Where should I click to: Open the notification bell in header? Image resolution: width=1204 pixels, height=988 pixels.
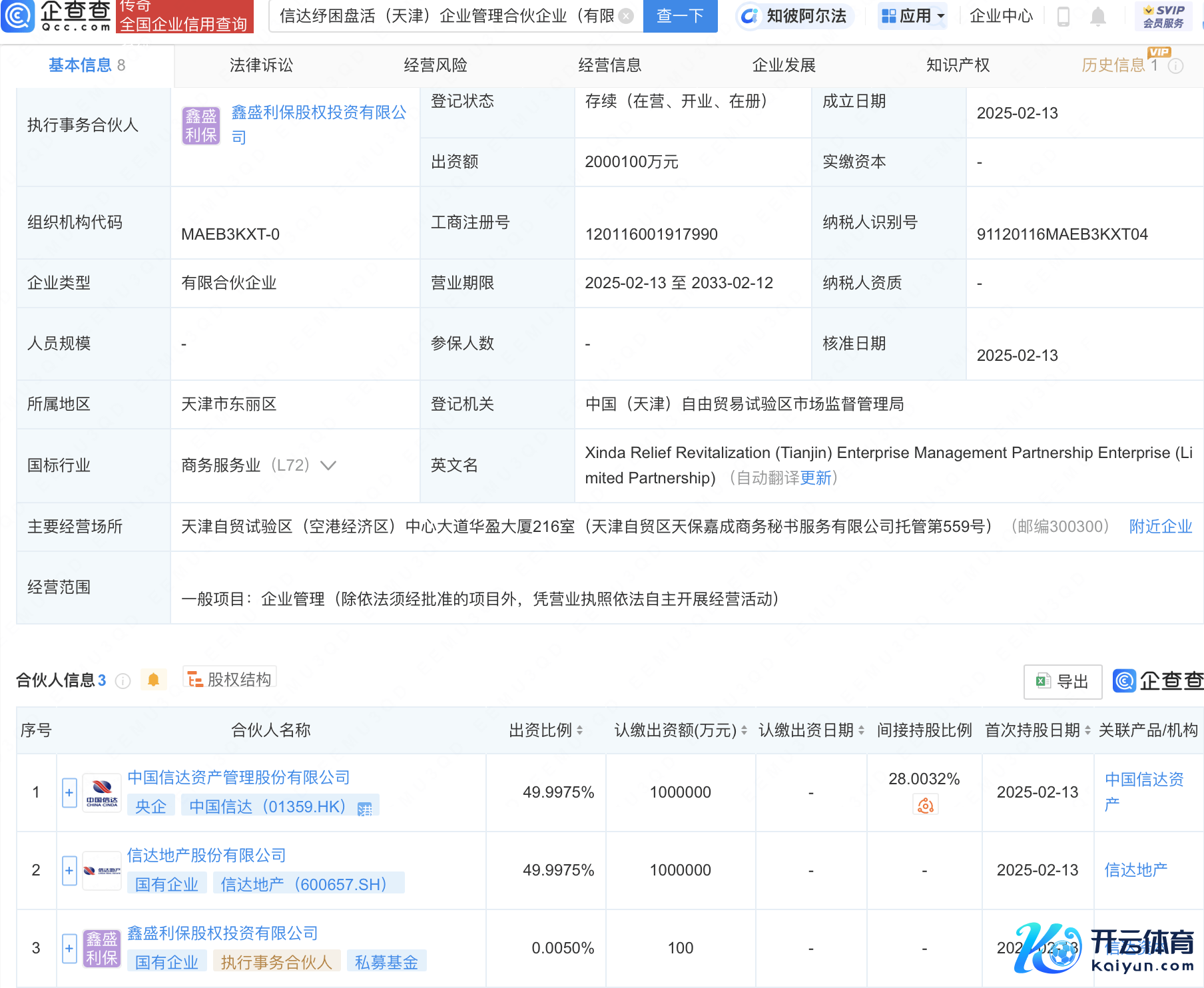[x=1097, y=16]
